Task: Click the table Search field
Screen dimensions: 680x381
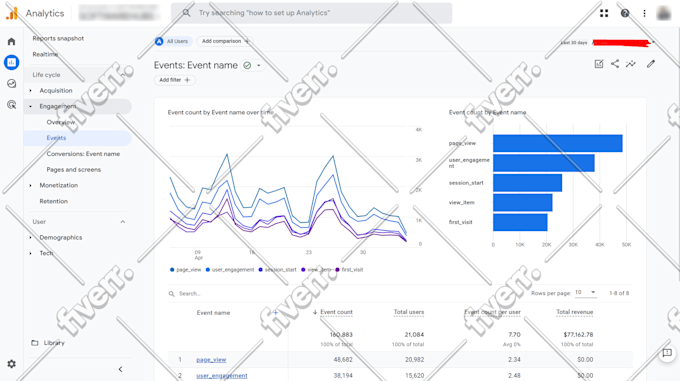Action: [x=190, y=294]
